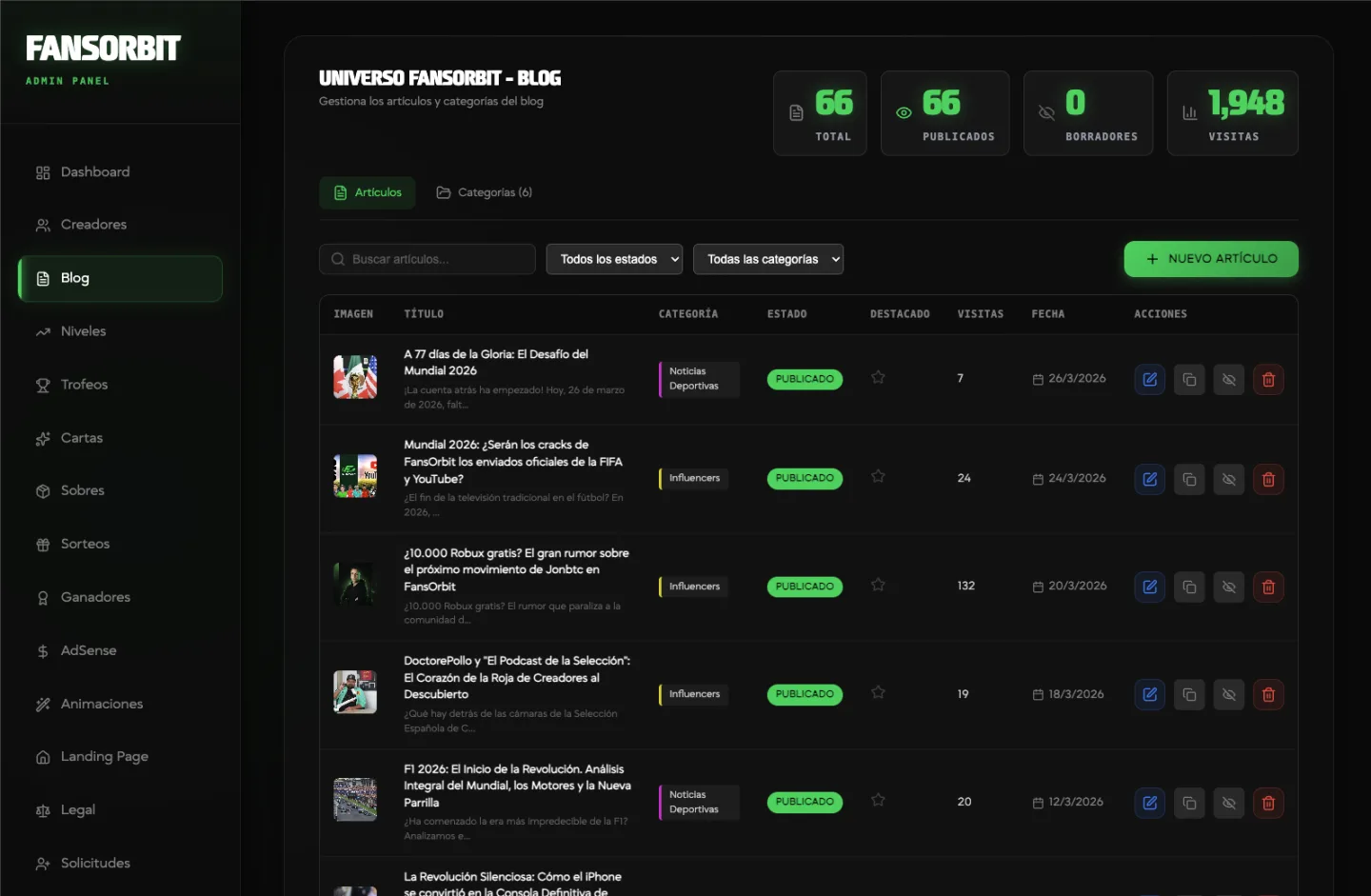Click the 'Buscar artículos' search field
Viewport: 1371px width, 896px height.
(427, 259)
